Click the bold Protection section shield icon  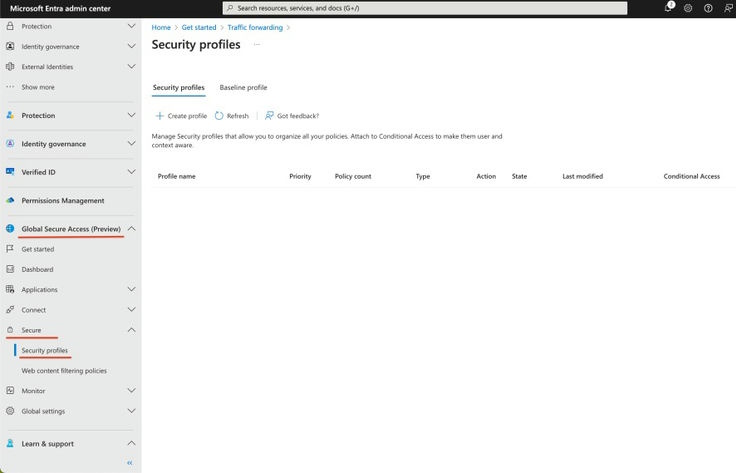pos(10,115)
